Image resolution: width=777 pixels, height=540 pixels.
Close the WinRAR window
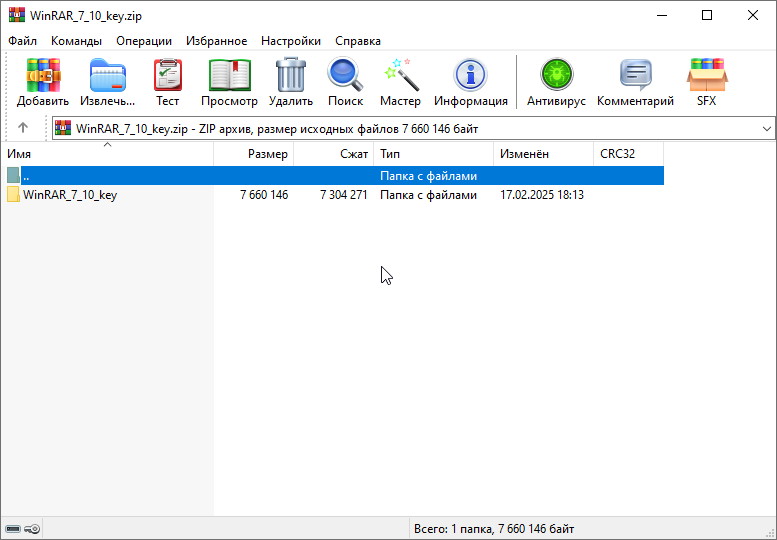753,15
